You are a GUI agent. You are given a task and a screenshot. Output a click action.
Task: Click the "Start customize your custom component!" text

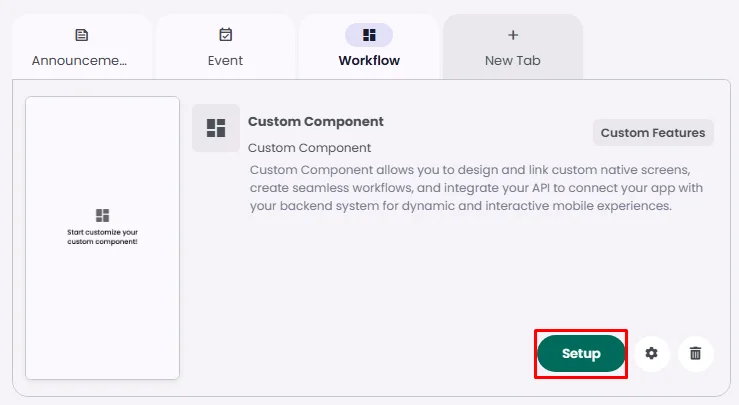(x=102, y=236)
